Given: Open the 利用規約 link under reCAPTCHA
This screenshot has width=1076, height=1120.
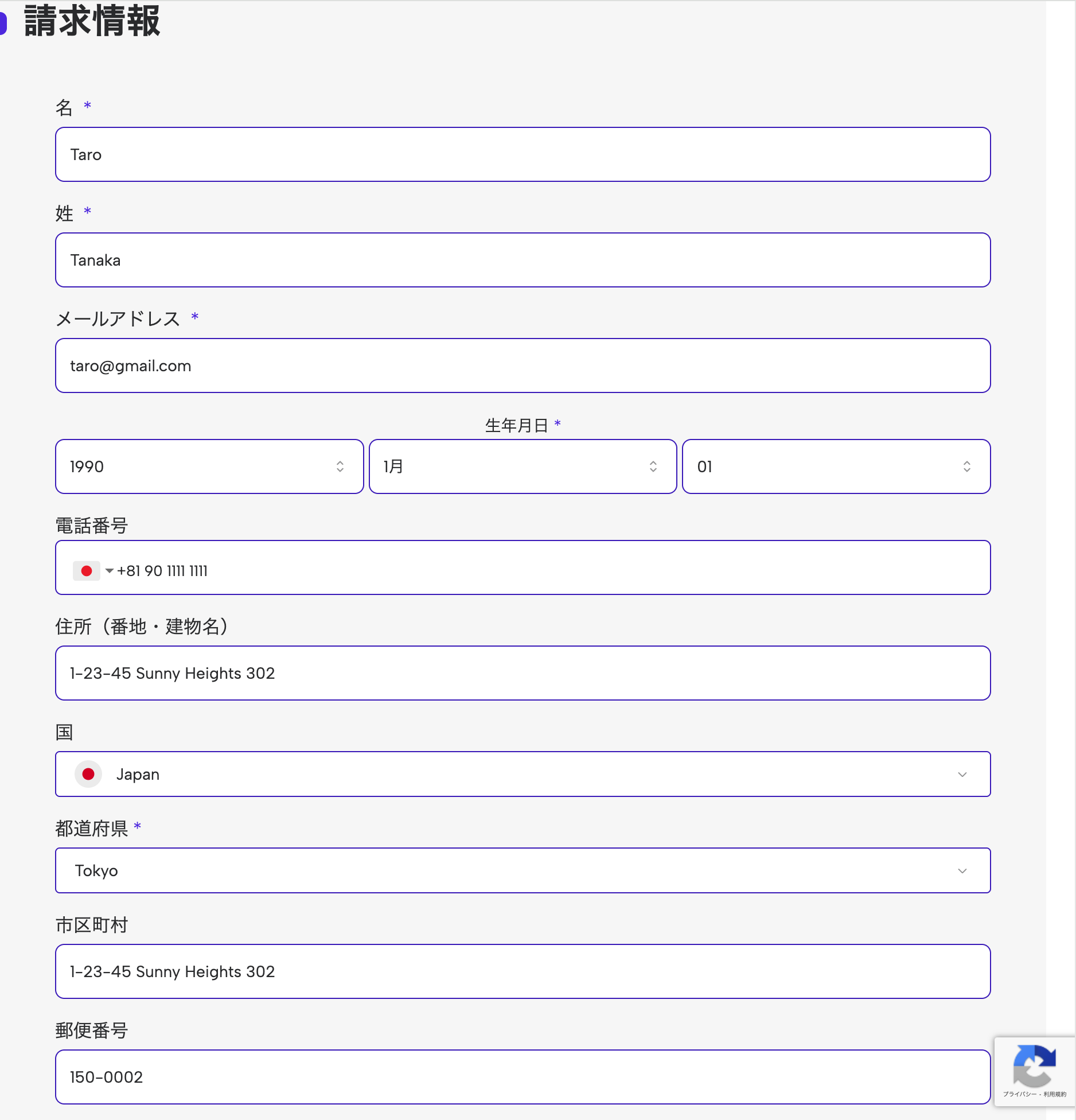Looking at the screenshot, I should point(1055,1094).
